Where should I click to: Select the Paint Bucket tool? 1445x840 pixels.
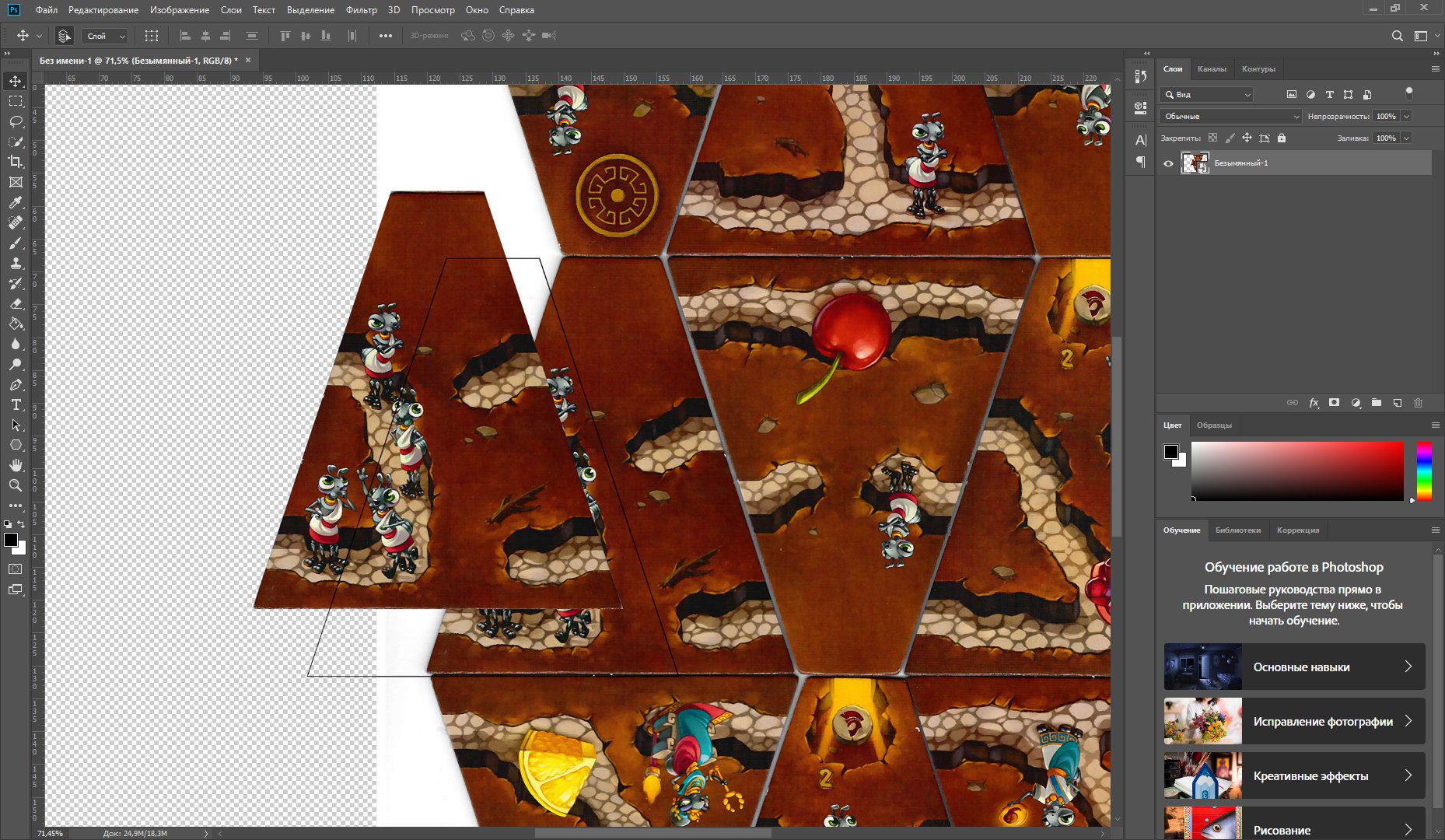[x=16, y=324]
